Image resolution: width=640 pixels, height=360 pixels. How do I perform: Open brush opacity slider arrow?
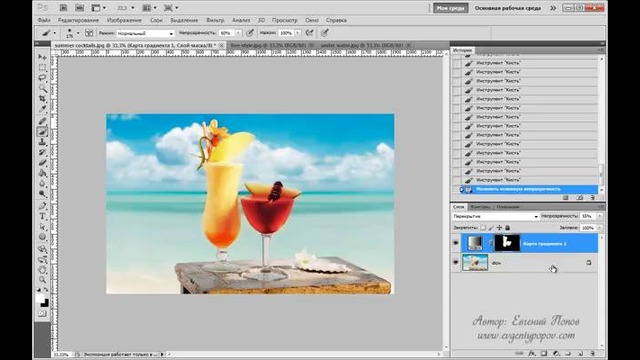(x=238, y=33)
